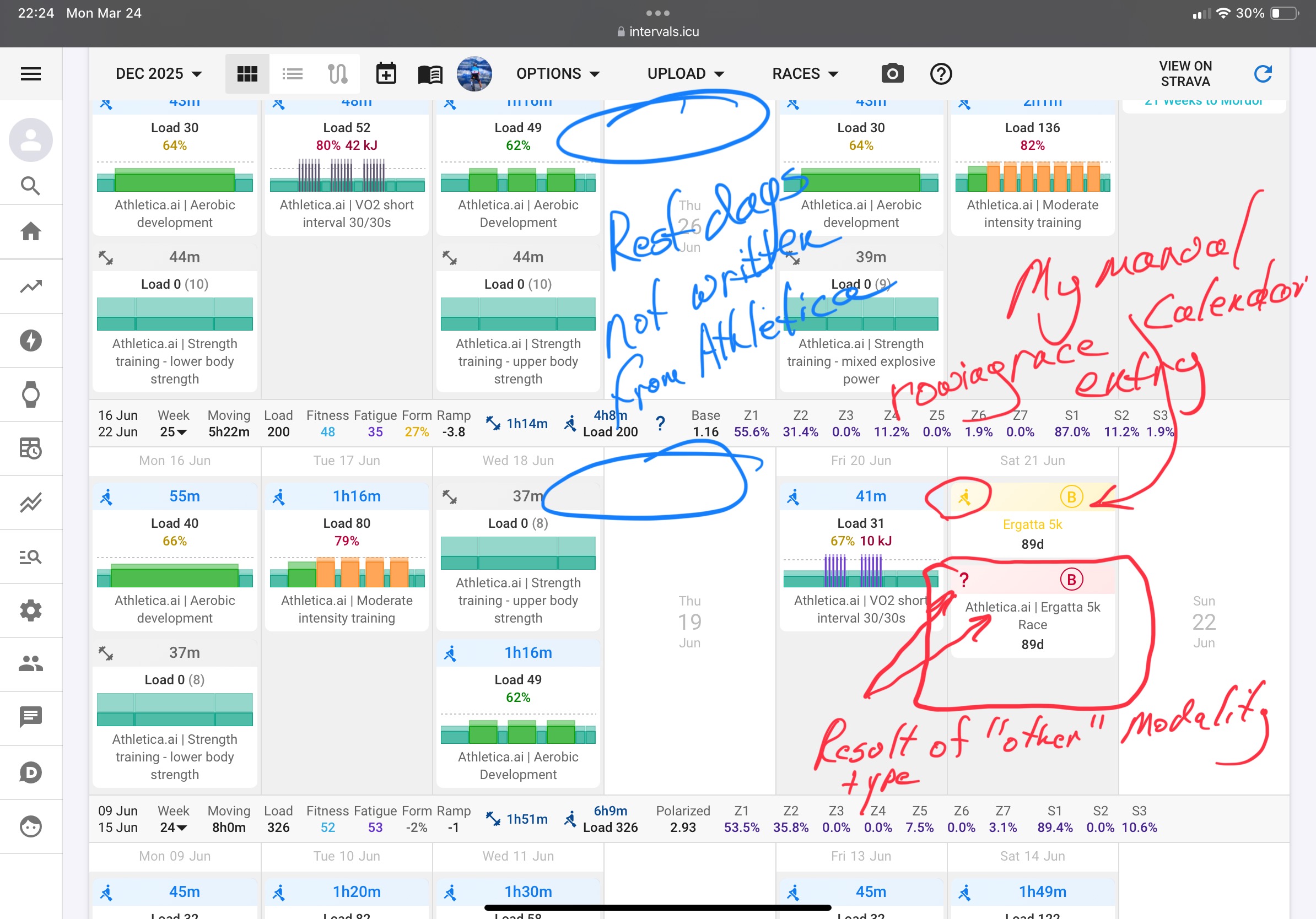This screenshot has height=919, width=1316.
Task: Expand the Week 25 dropdown arrow
Action: tap(182, 433)
